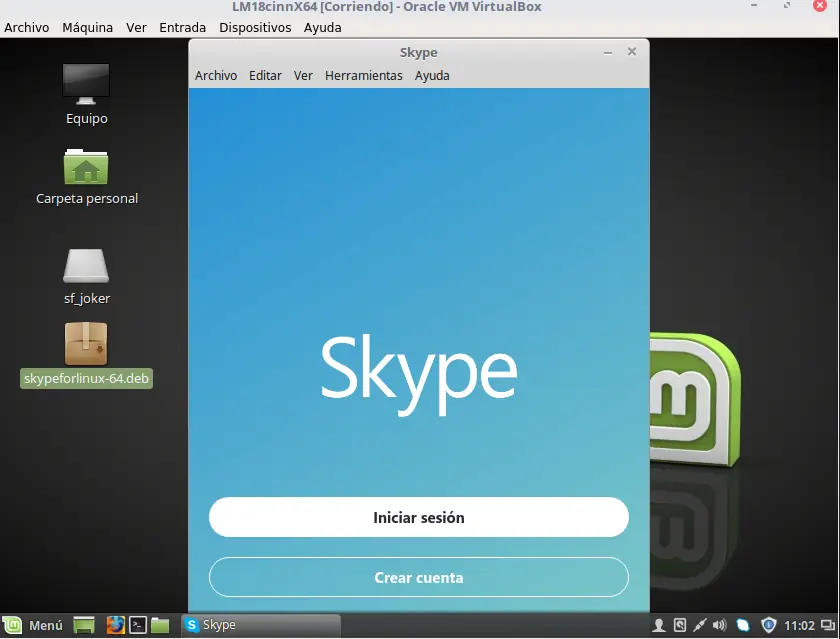Open VirtualBox Entrada menu

pyautogui.click(x=183, y=27)
